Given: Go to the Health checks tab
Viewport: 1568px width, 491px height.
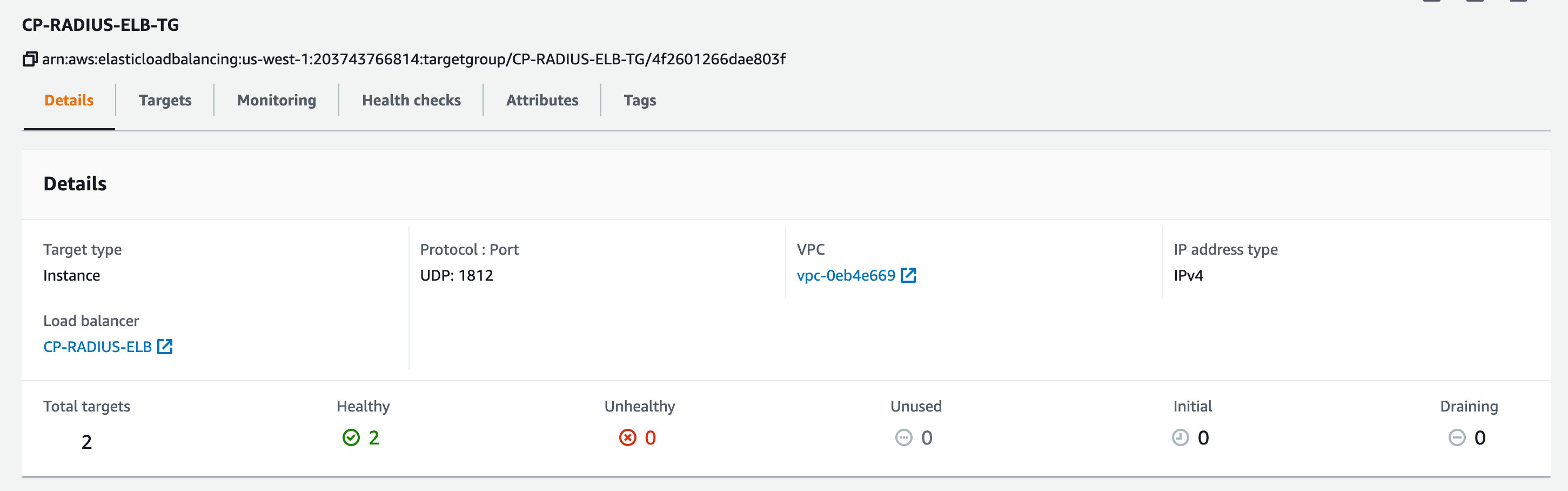Looking at the screenshot, I should [x=411, y=101].
